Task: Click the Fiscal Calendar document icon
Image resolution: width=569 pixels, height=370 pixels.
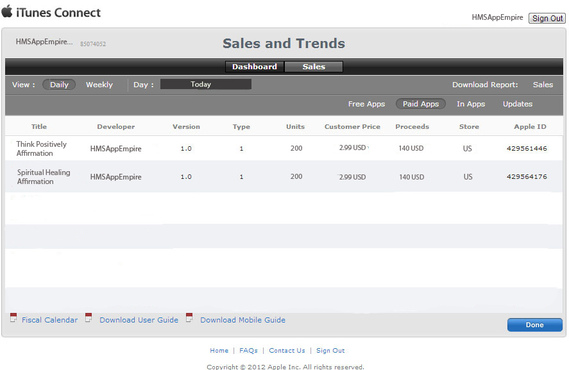Action: tap(13, 318)
